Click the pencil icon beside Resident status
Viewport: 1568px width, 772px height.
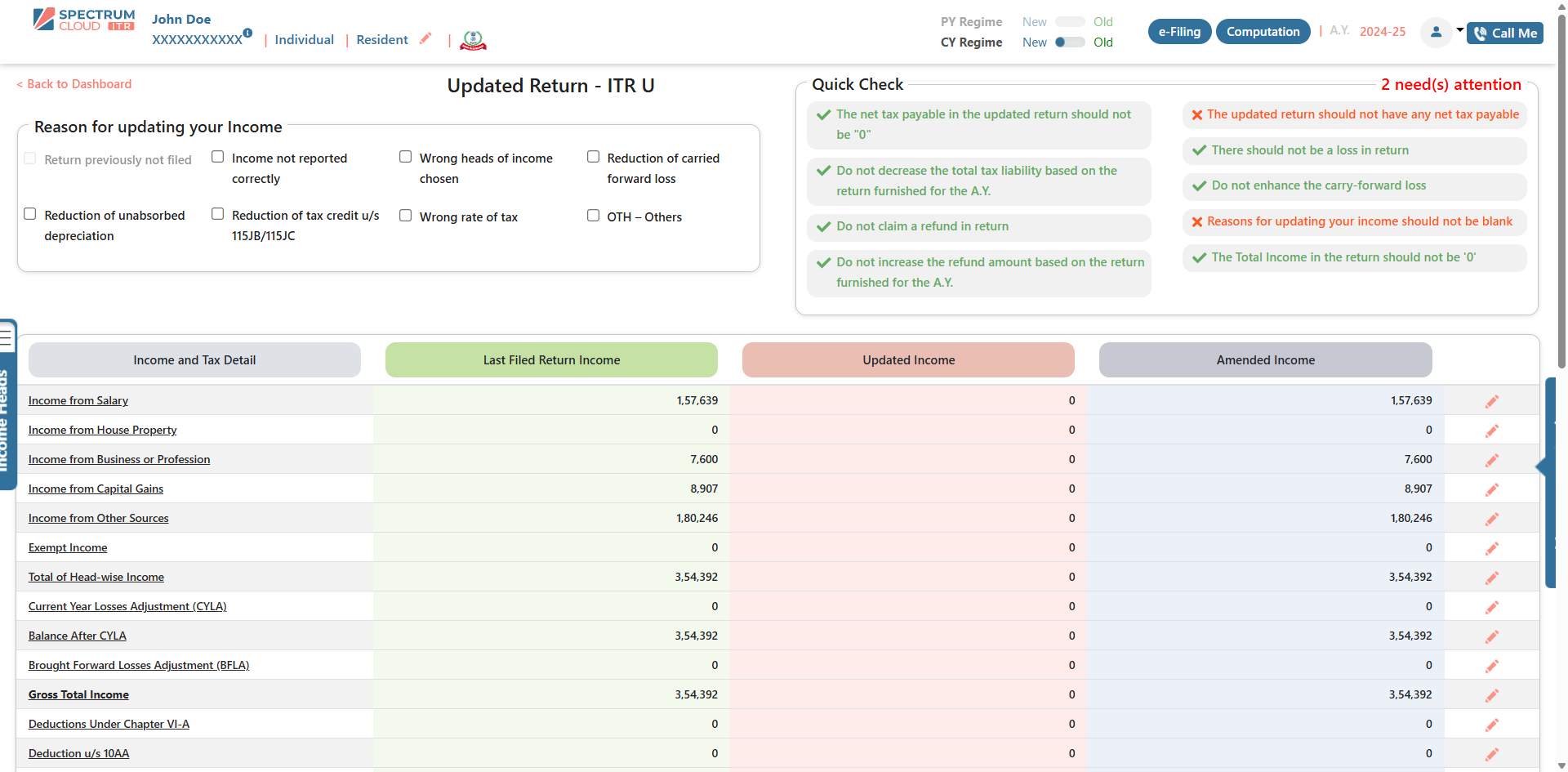tap(425, 38)
